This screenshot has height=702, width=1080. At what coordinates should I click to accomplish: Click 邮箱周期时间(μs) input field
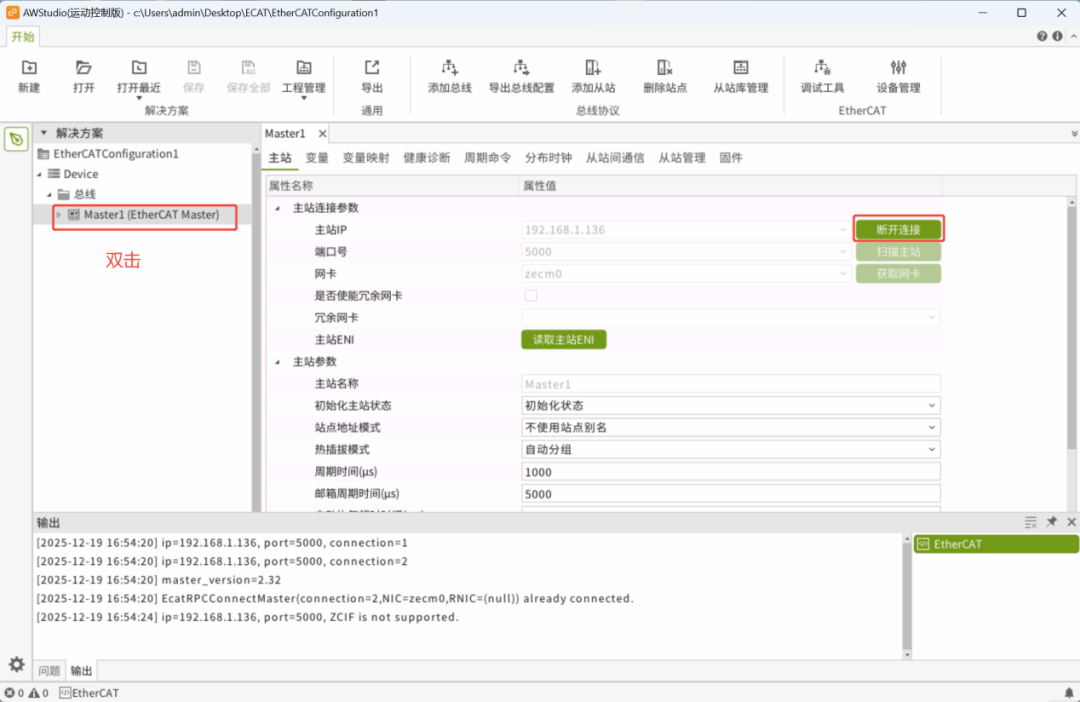pos(731,494)
